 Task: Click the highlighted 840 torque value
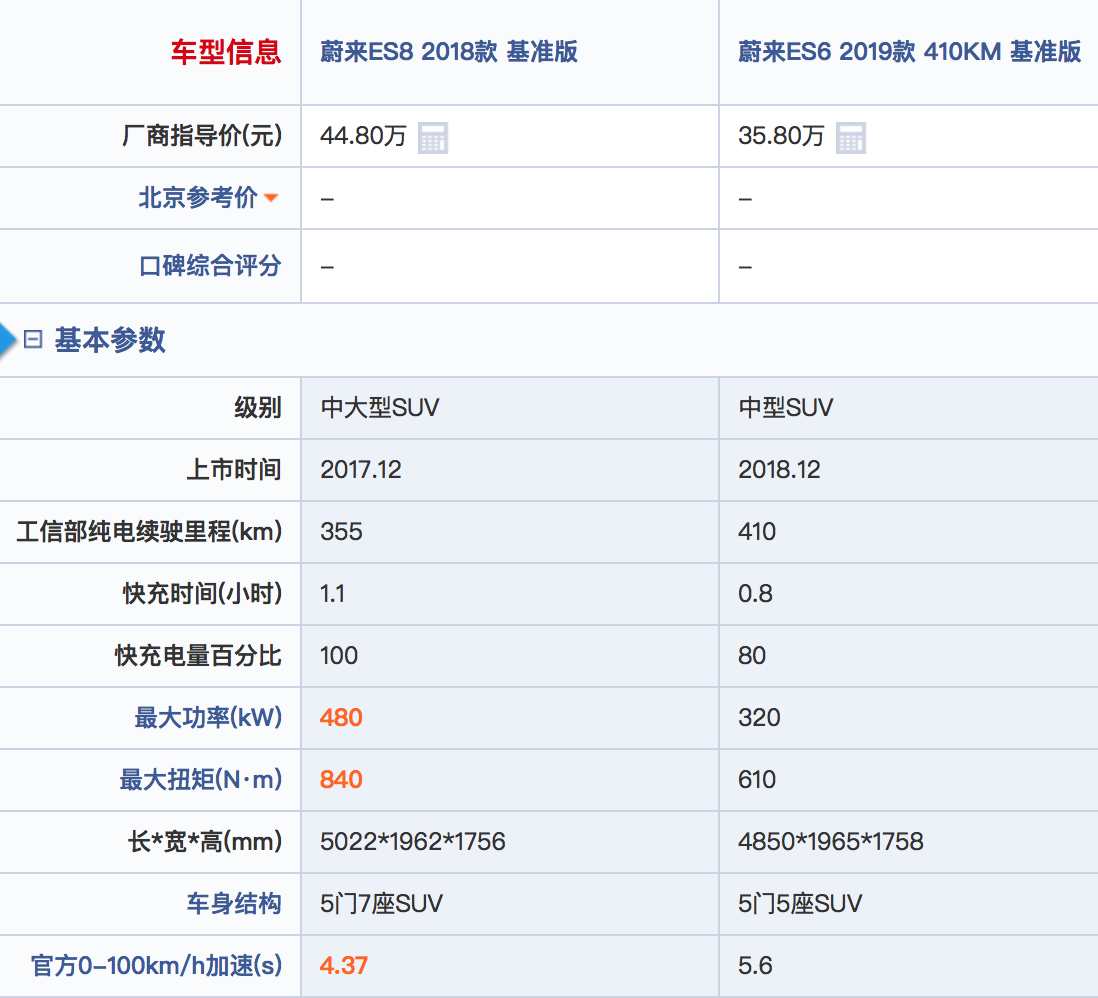pos(341,779)
